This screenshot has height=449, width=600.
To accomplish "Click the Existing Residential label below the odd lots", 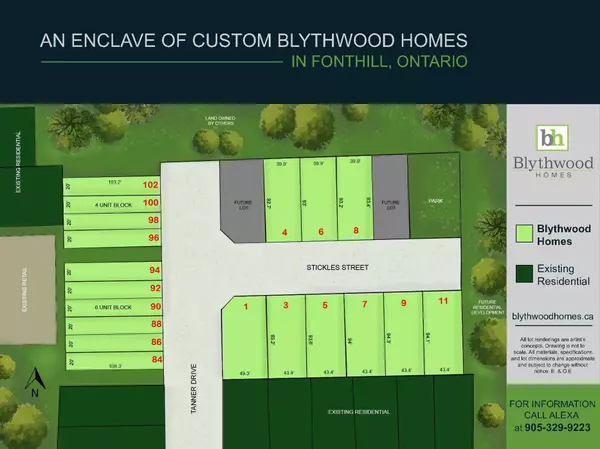I will (x=359, y=412).
